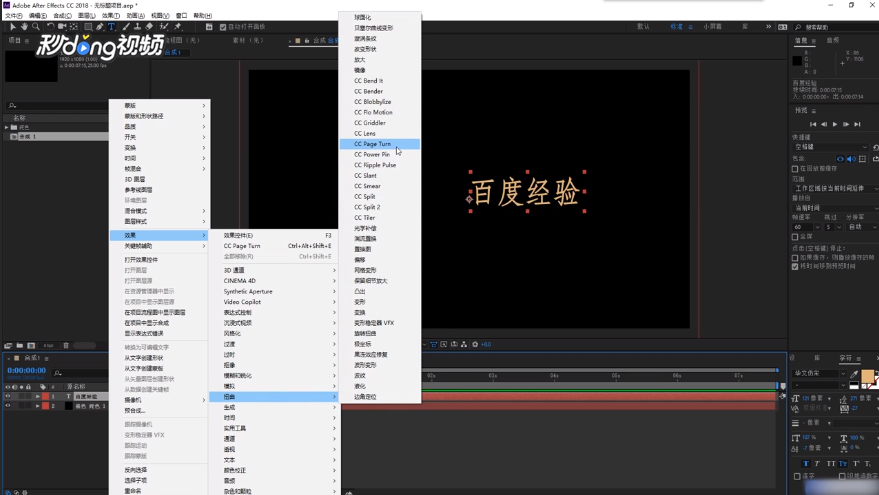This screenshot has width=879, height=495.
Task: Click the play button in Preview panel
Action: (x=835, y=124)
